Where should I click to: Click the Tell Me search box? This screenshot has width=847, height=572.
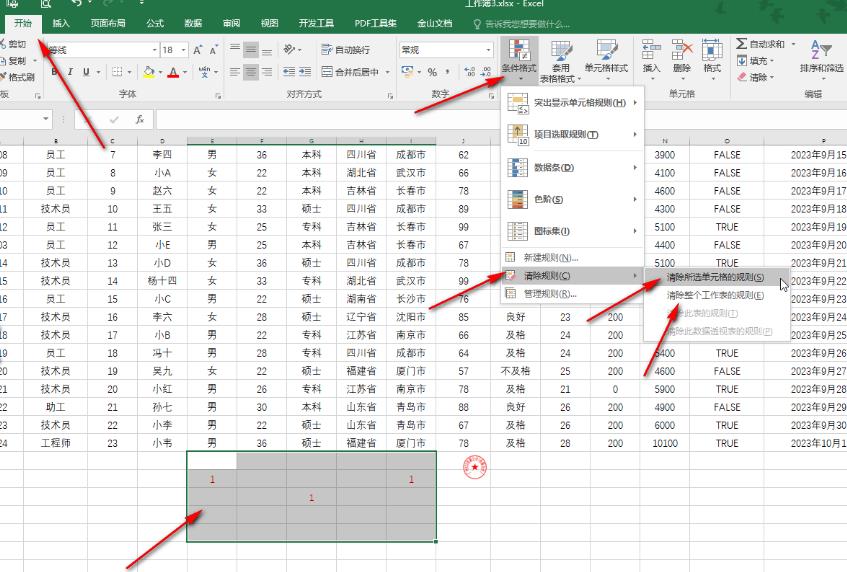(521, 24)
